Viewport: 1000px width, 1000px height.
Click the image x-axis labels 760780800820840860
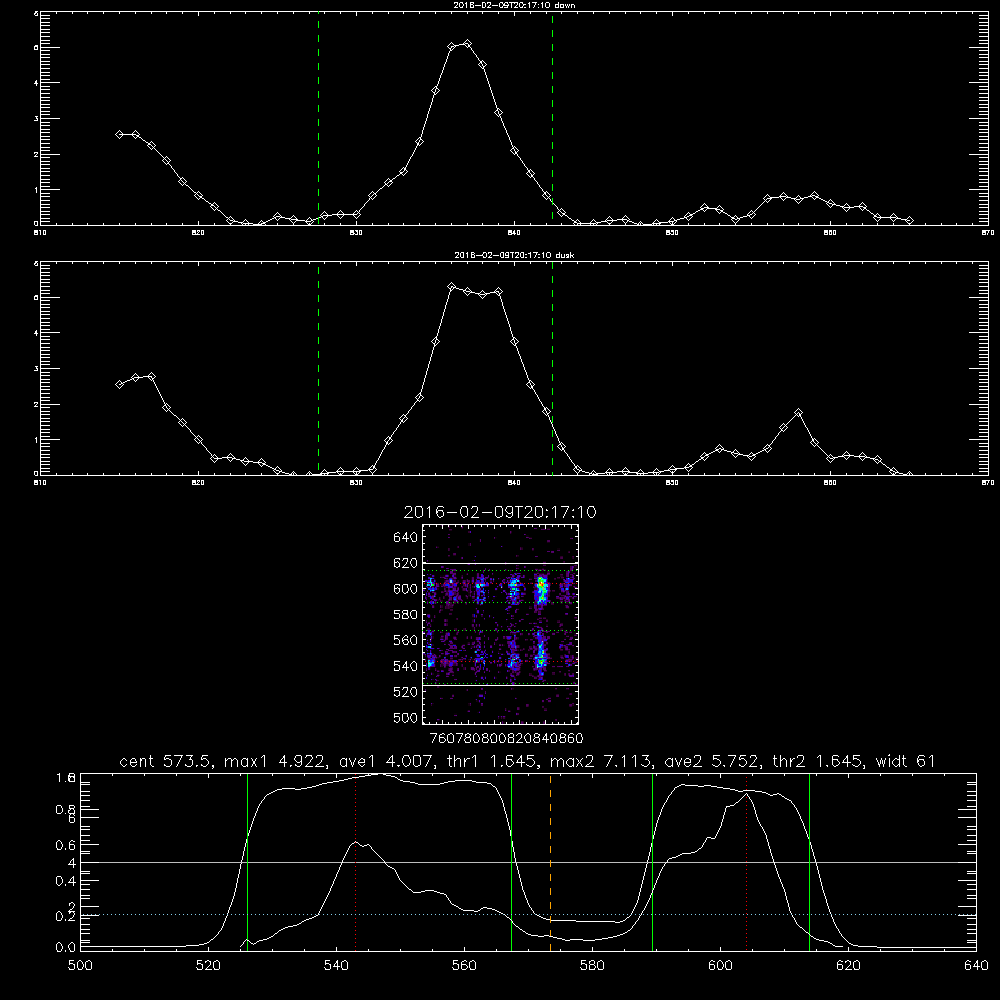(506, 738)
